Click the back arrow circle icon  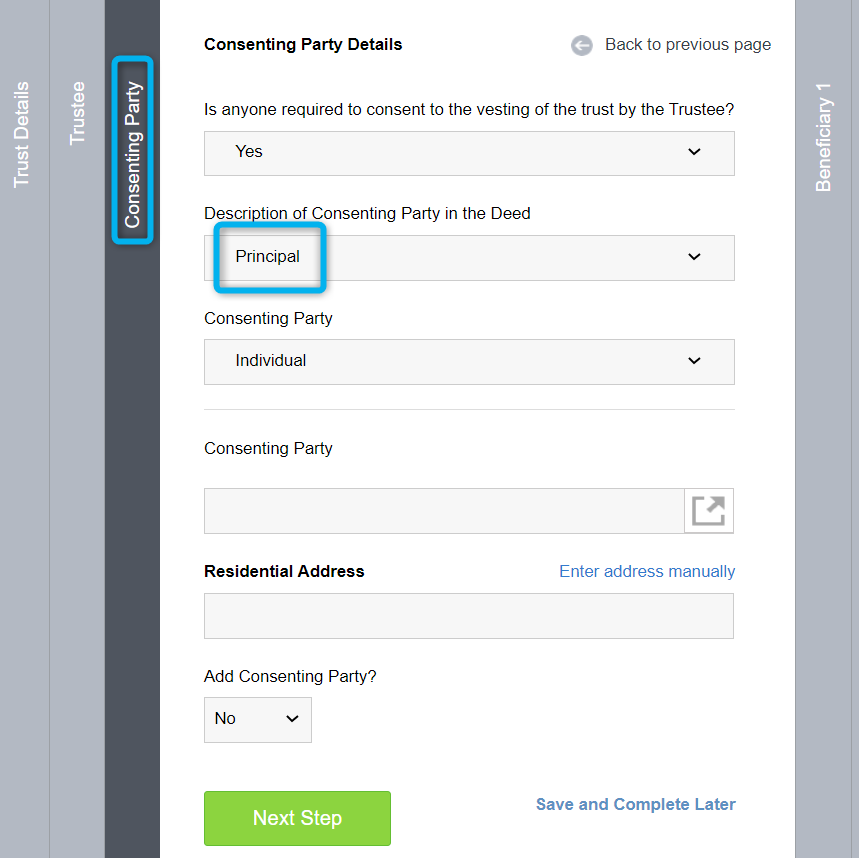[x=581, y=45]
